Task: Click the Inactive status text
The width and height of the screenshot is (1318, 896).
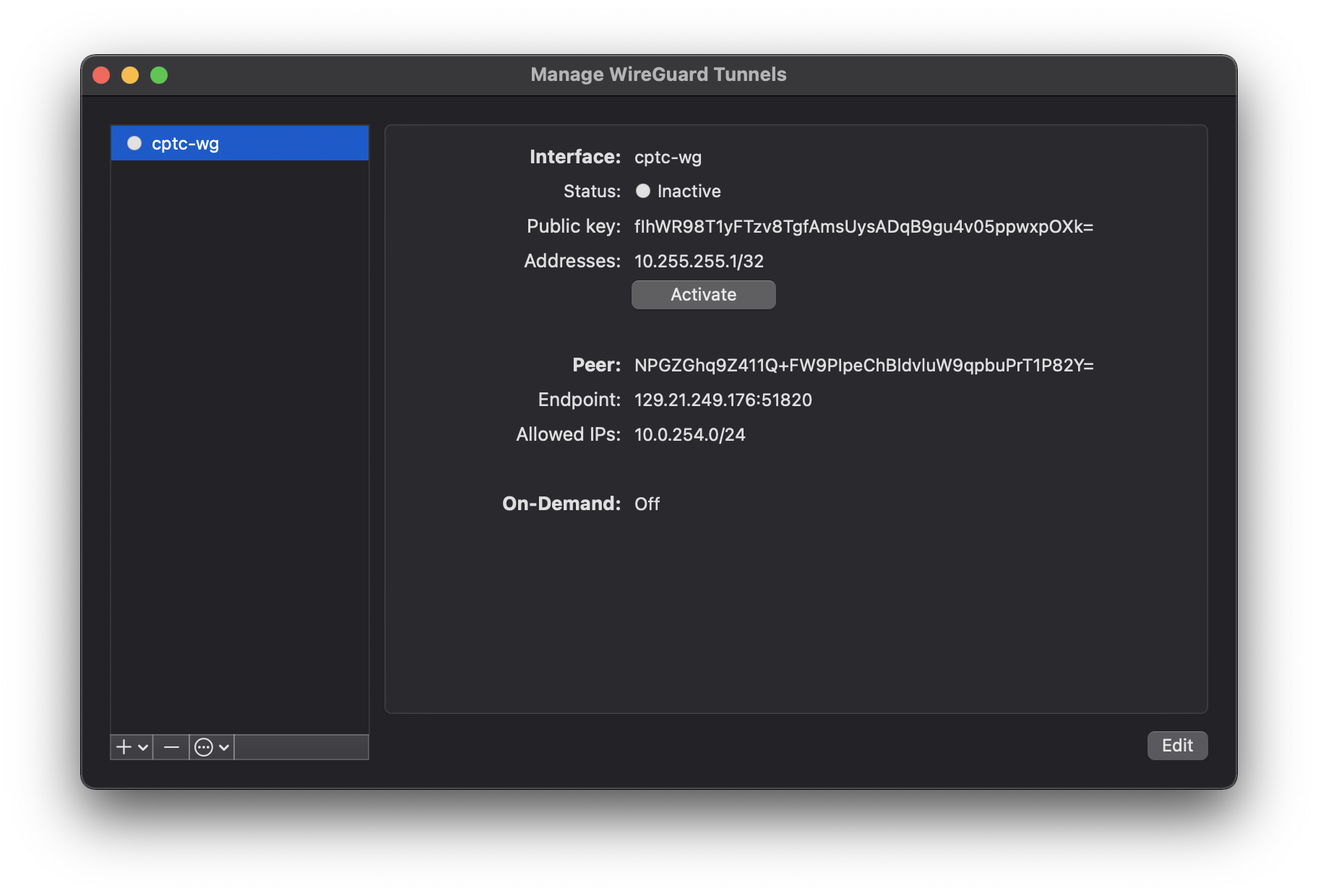Action: click(x=689, y=191)
